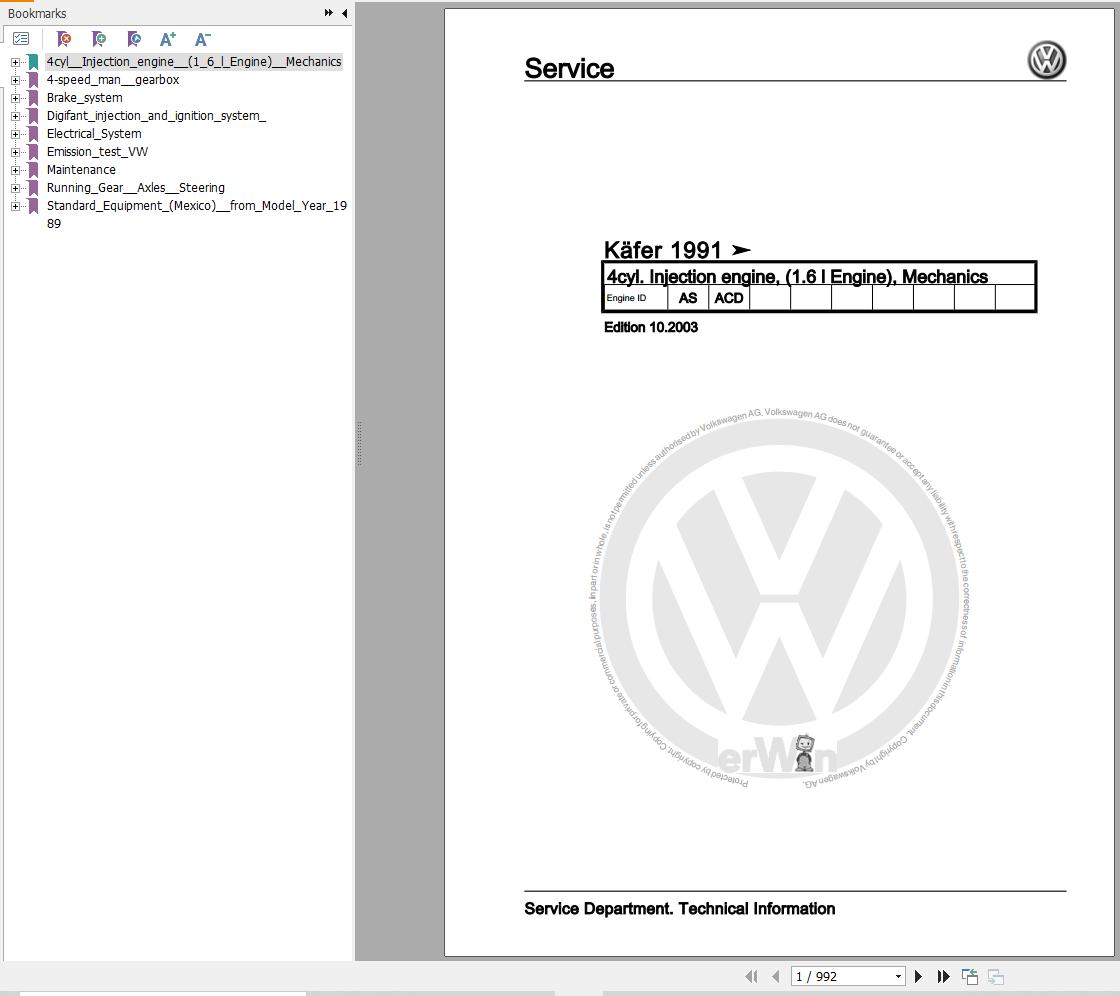This screenshot has width=1120, height=996.
Task: Click the bookmark icon beside 4-speed_man__gearbox
Action: [33, 80]
